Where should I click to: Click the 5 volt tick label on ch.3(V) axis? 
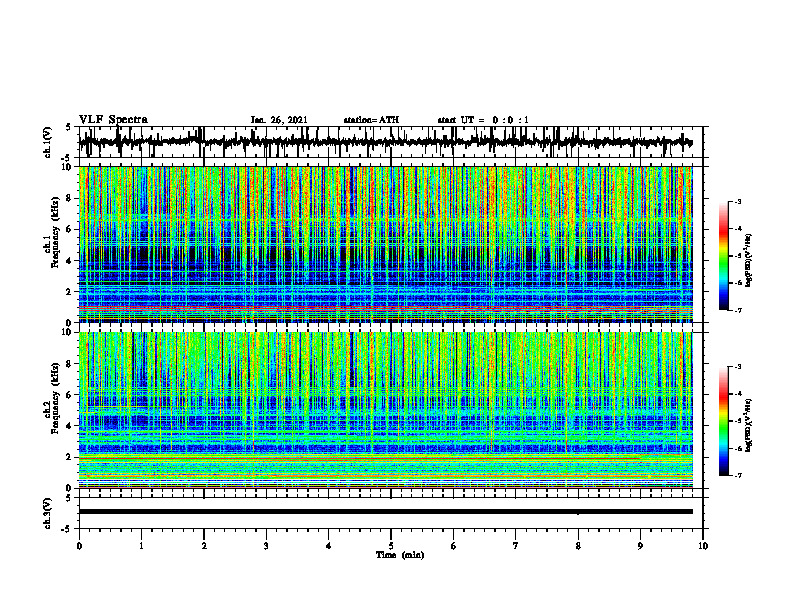point(68,498)
